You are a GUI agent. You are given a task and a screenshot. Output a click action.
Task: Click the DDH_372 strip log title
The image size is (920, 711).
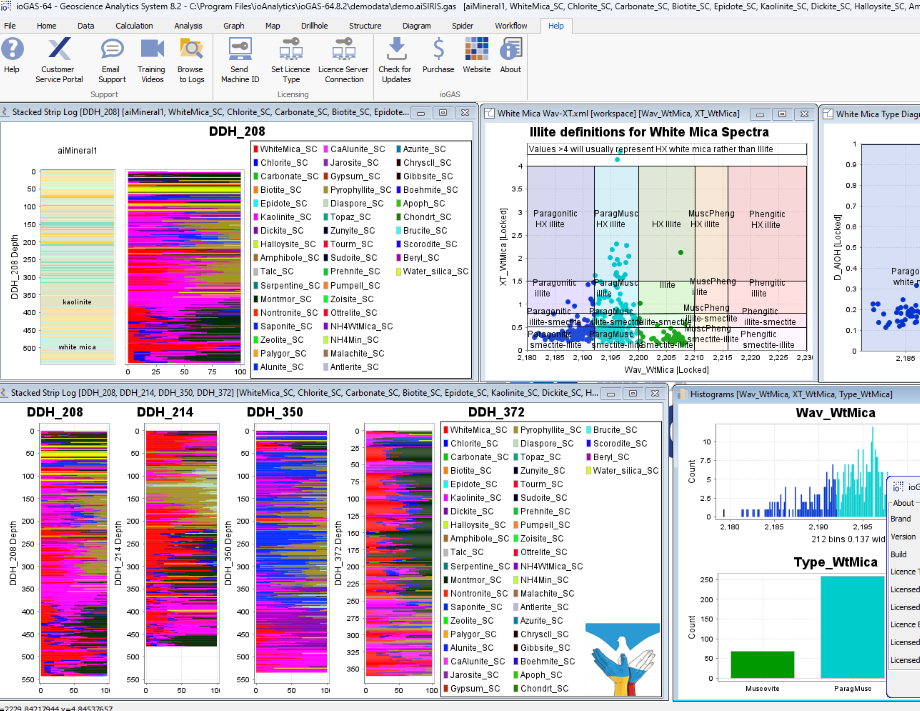[496, 412]
